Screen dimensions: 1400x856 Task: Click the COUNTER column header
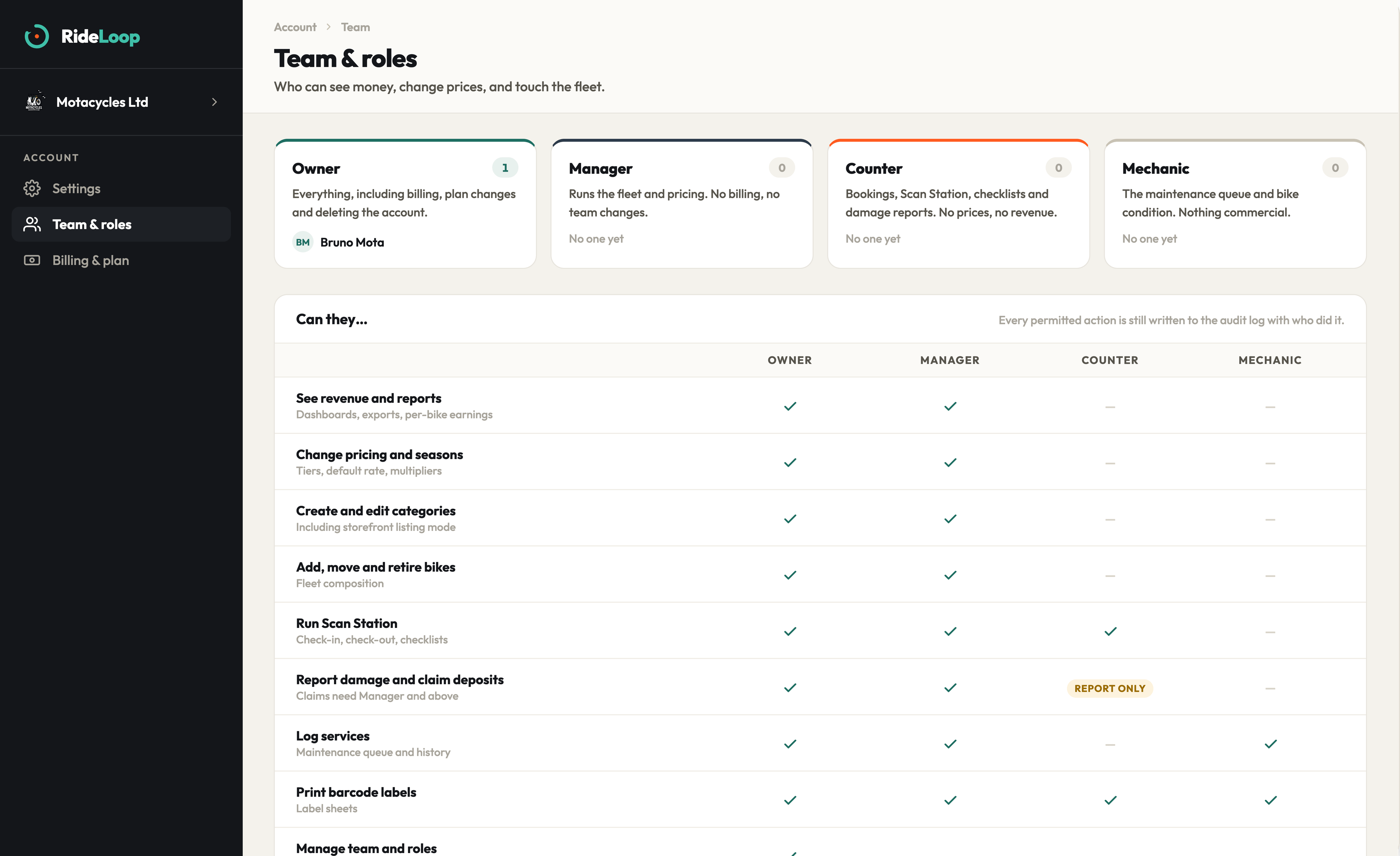[1110, 360]
